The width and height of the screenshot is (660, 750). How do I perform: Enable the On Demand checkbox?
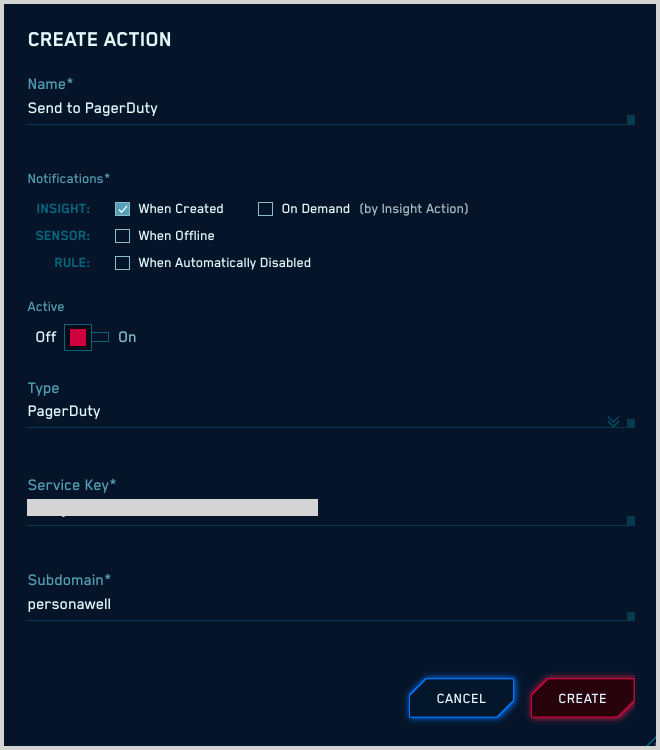click(x=265, y=209)
